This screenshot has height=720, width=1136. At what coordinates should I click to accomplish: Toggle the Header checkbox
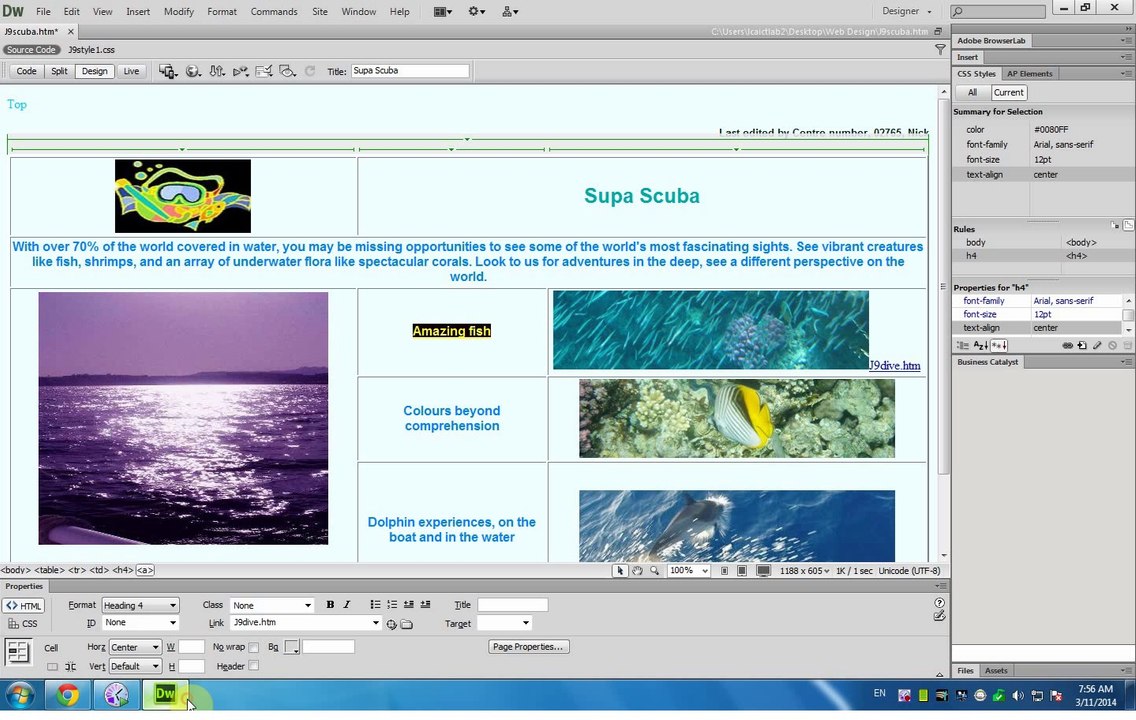[x=254, y=666]
